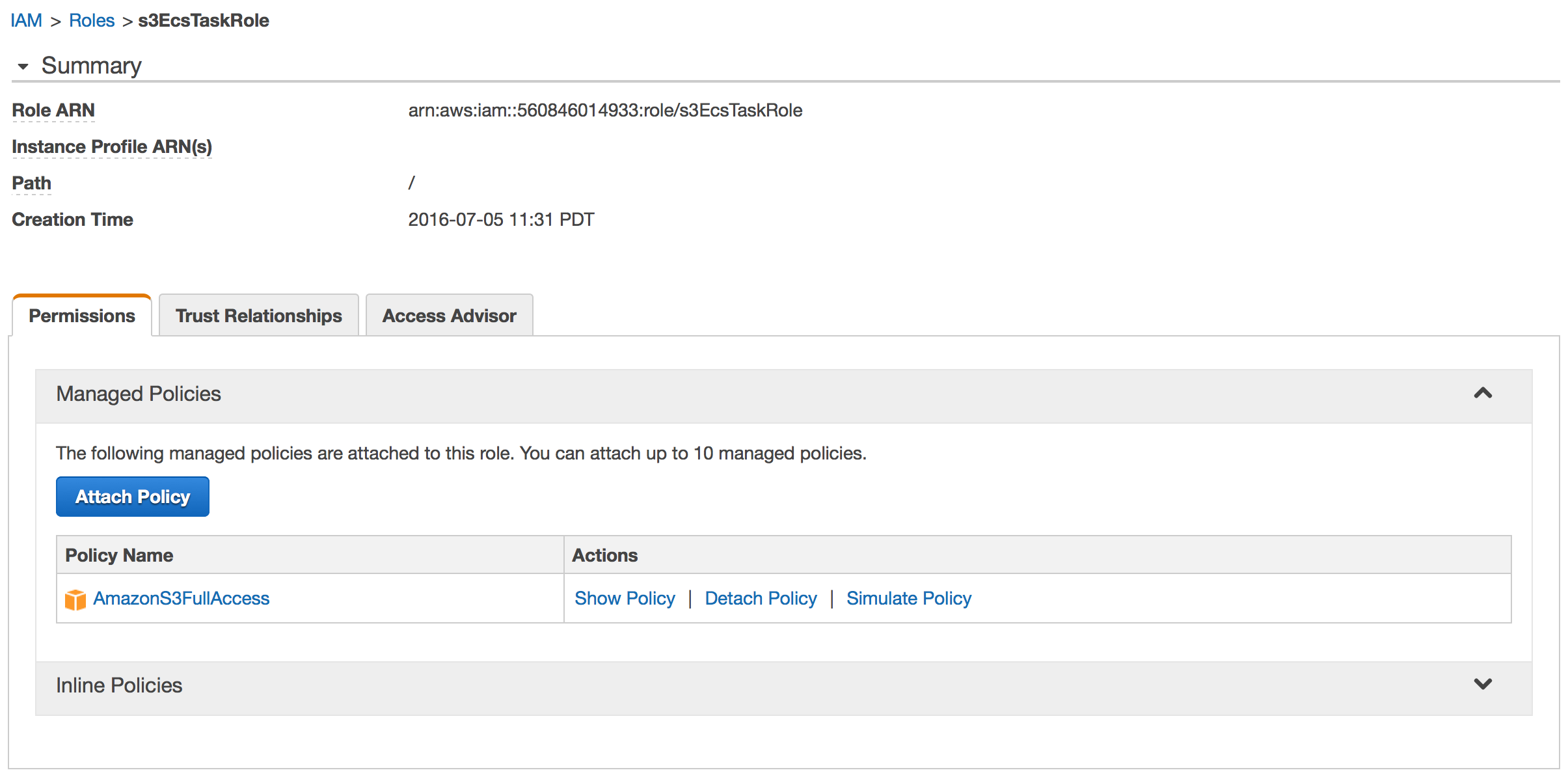1568x781 pixels.
Task: Click the Simulate Policy link
Action: (909, 598)
